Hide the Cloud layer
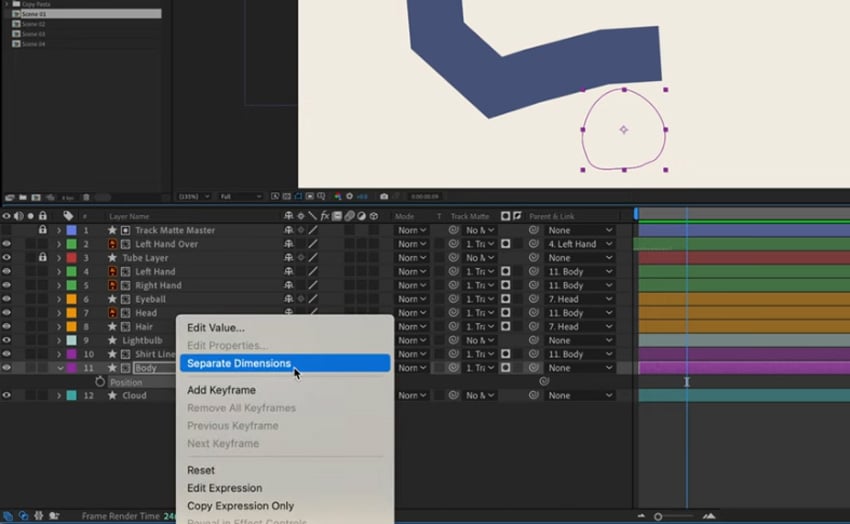 point(7,395)
